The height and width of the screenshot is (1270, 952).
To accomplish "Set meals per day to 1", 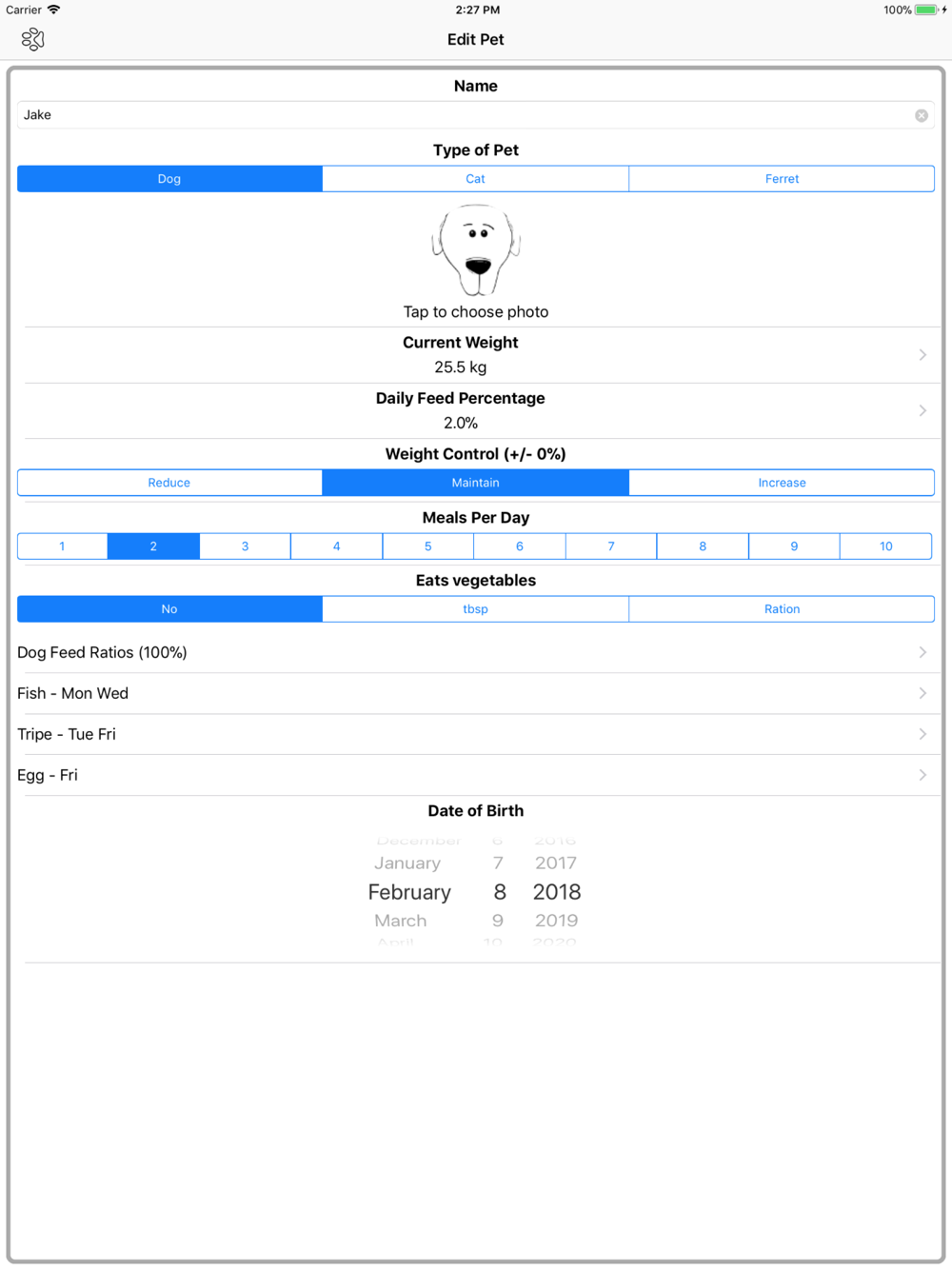I will click(x=62, y=546).
